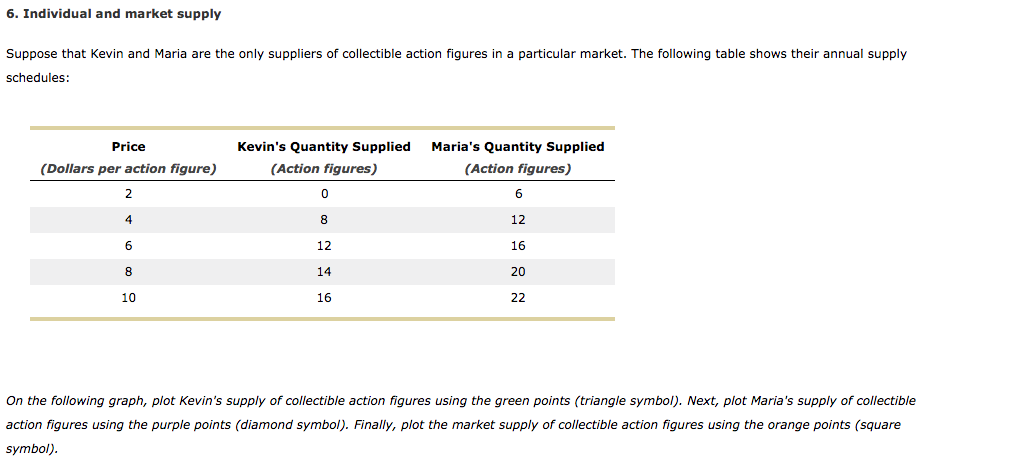Click the price 8 row label
The width and height of the screenshot is (1011, 469).
(x=128, y=272)
